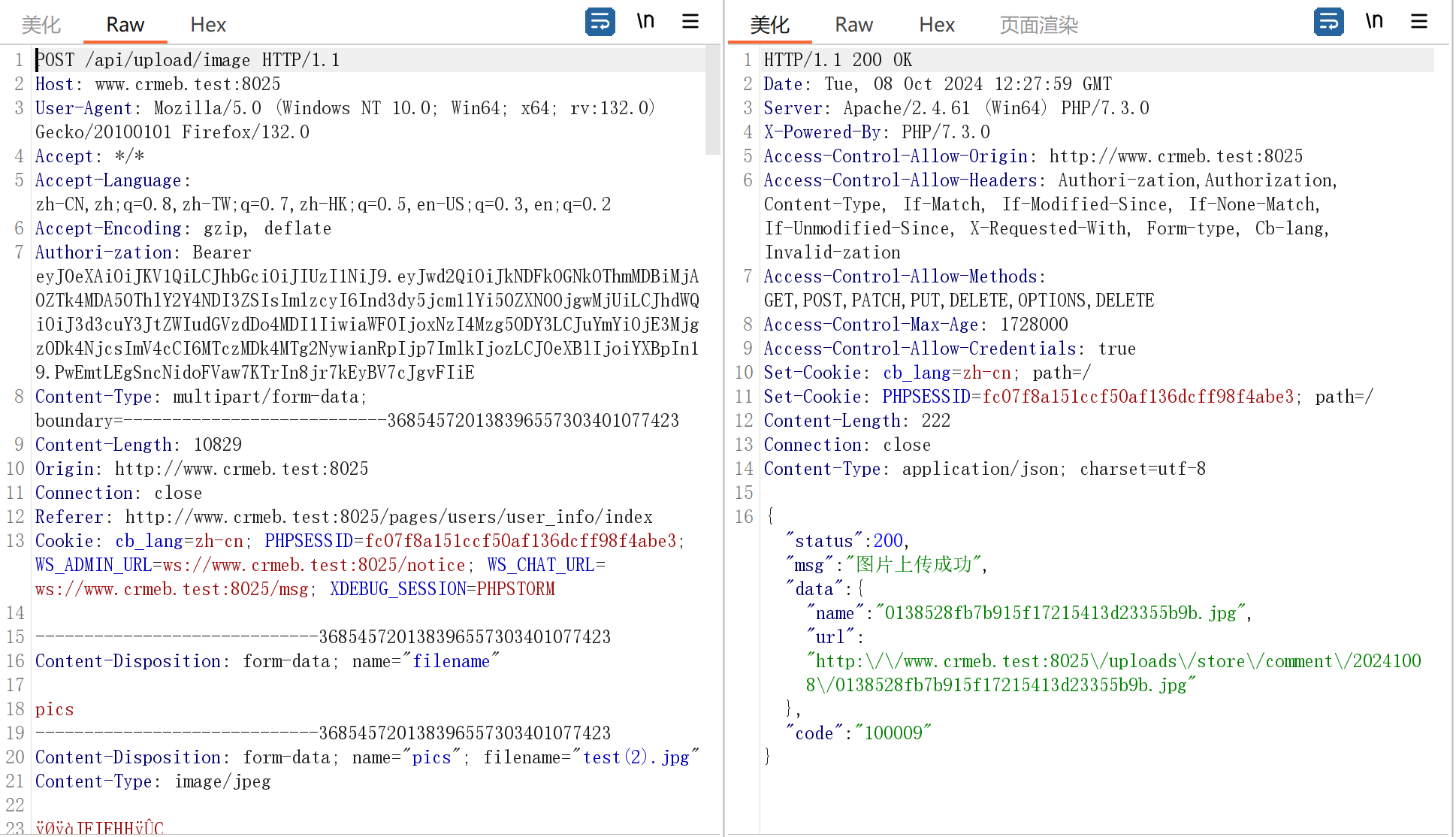The height and width of the screenshot is (837, 1456).
Task: Click the request Content-Type multipart line
Action: [x=201, y=397]
